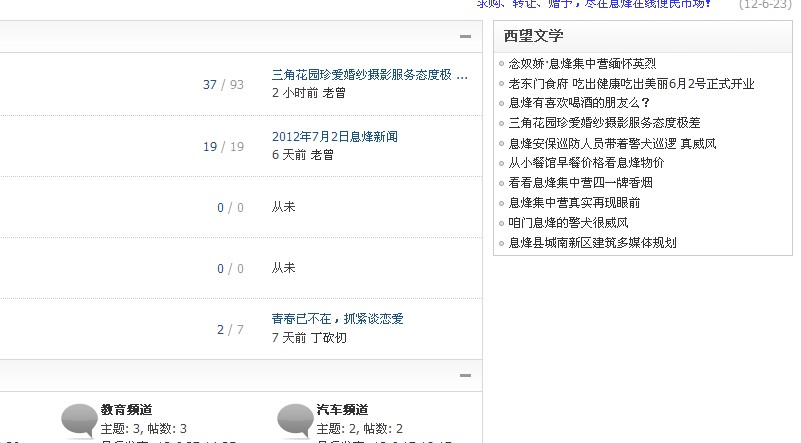This screenshot has height=443, width=801.
Task: Click the 2 / 7 post count
Action: pos(230,330)
